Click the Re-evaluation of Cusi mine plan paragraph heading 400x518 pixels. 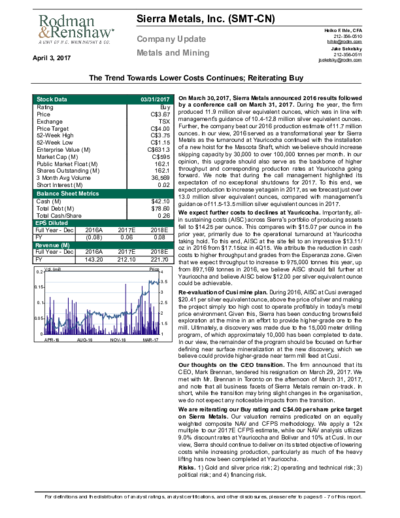[223, 292]
